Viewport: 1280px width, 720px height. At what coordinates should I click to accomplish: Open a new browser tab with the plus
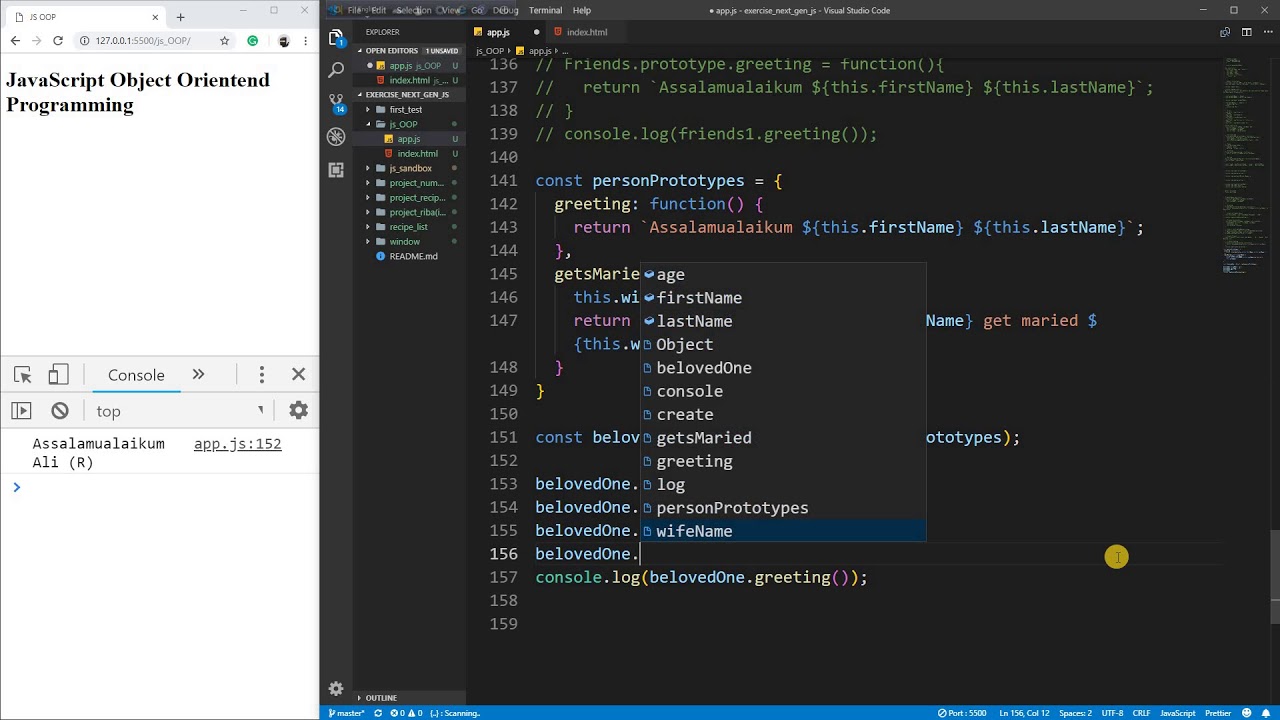click(x=180, y=17)
